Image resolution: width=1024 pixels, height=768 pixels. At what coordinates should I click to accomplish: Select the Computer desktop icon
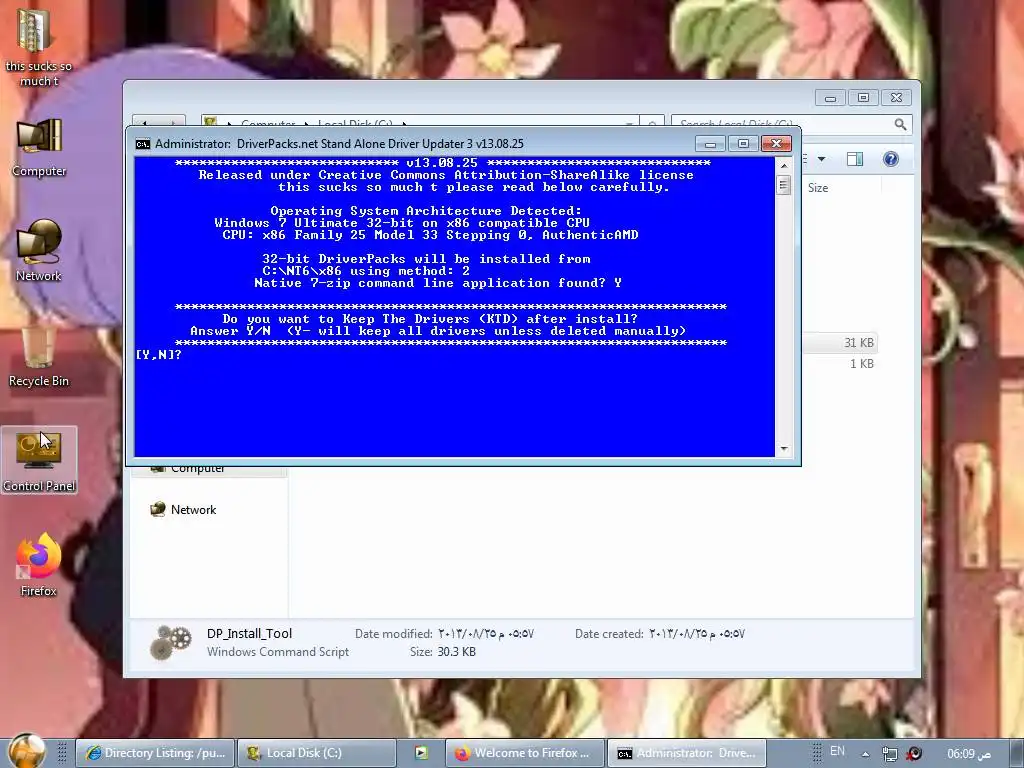[x=39, y=148]
